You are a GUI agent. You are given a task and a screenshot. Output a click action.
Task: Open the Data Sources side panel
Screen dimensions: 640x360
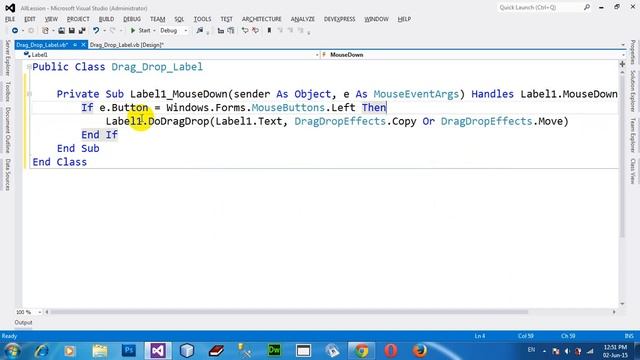pos(7,175)
